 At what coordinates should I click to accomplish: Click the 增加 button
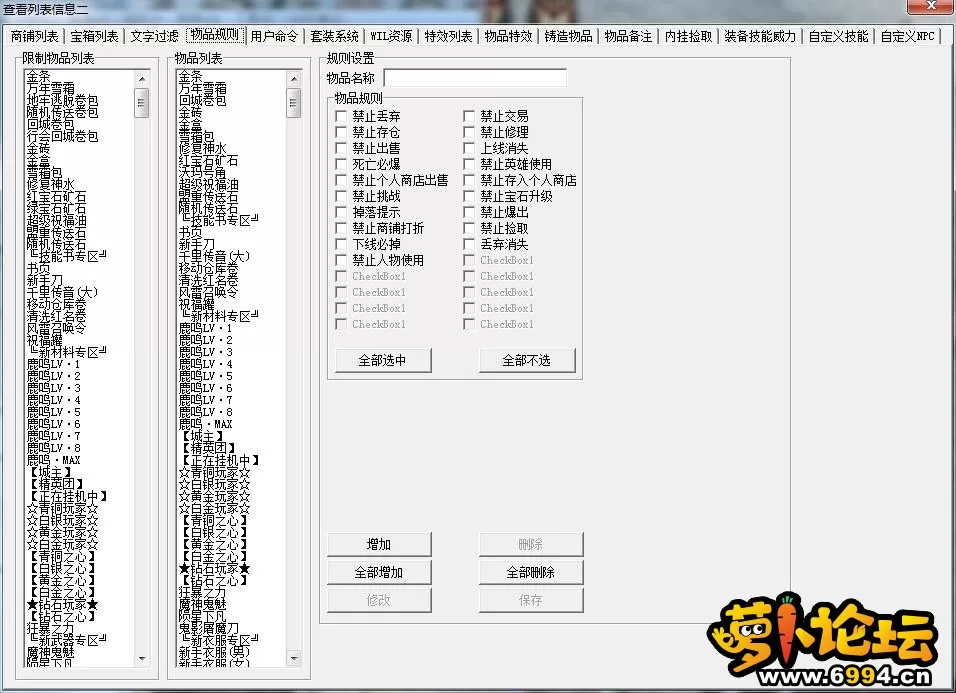point(379,544)
